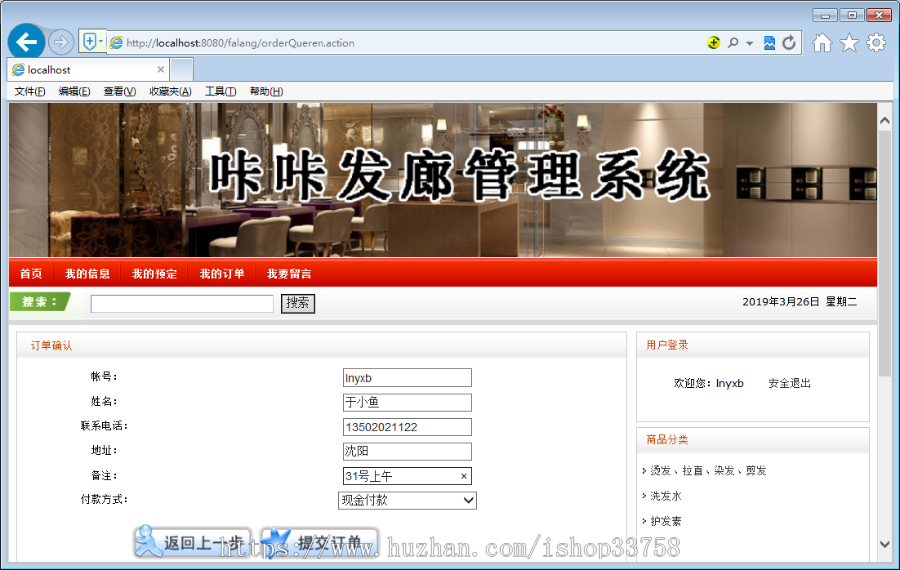Click the scrollbar up arrow
Screen dimensions: 900x570
tap(885, 121)
